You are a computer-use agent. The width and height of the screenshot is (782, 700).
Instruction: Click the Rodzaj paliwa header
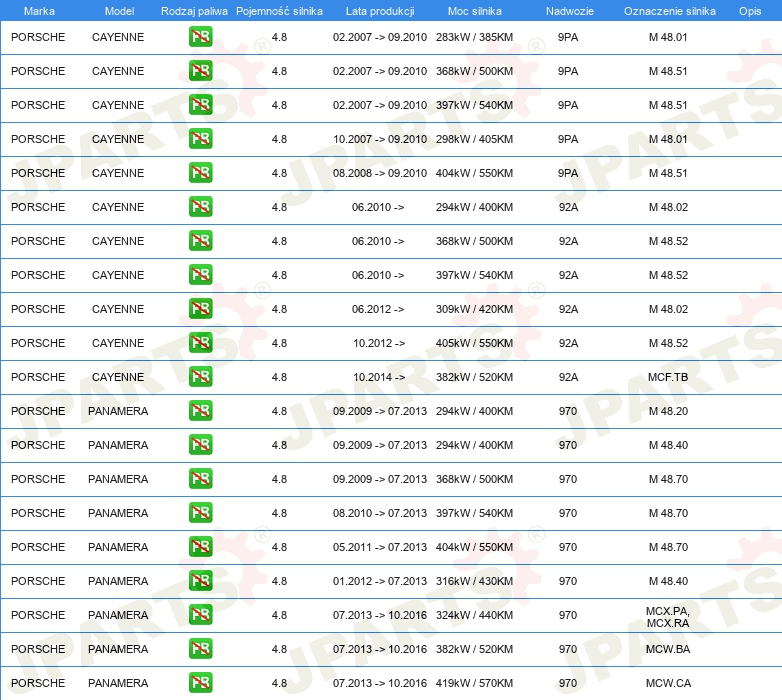pos(194,10)
